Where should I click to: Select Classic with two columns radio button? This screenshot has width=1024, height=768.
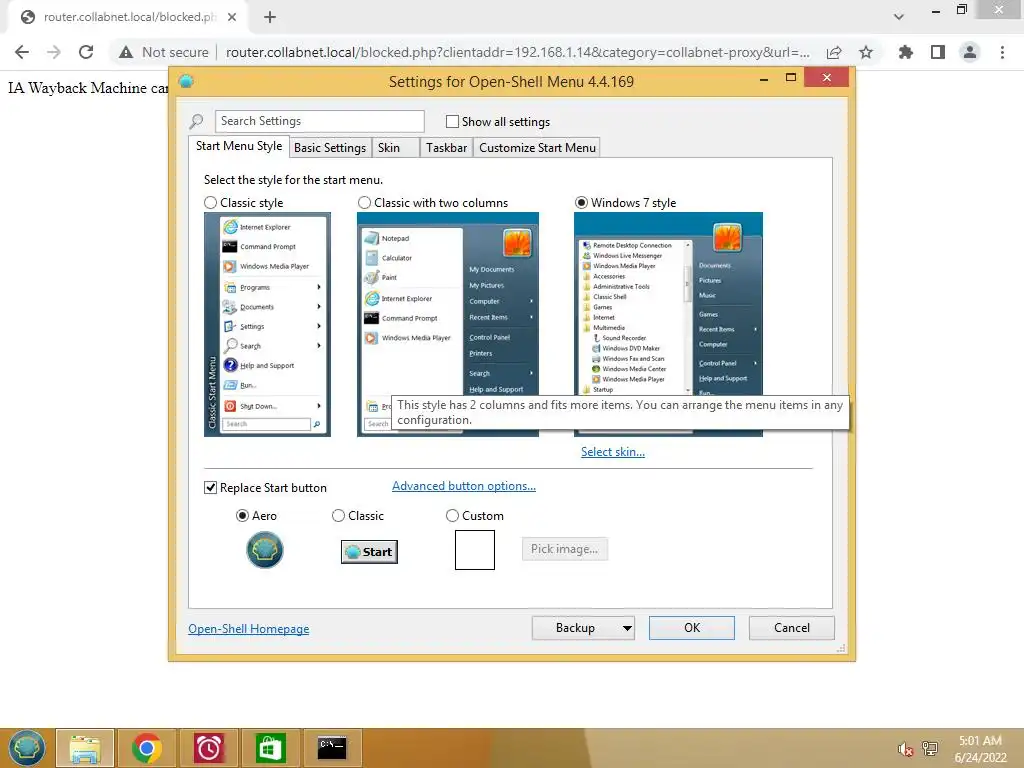point(364,202)
